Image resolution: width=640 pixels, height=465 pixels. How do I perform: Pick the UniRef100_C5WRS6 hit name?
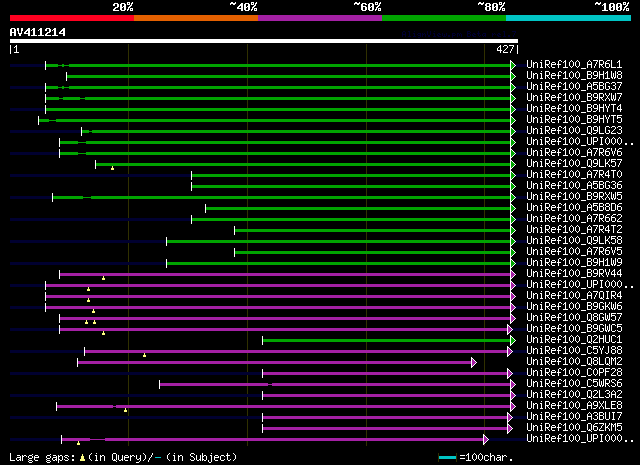574,384
